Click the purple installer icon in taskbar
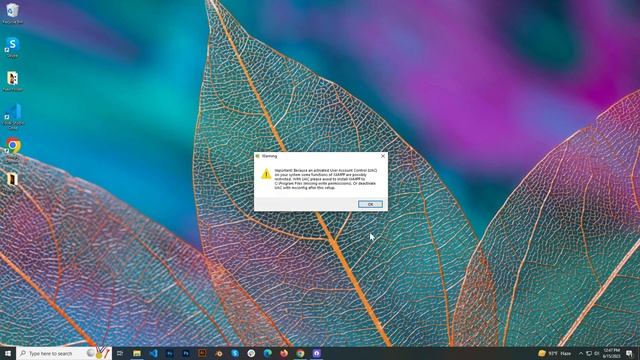 click(x=317, y=353)
